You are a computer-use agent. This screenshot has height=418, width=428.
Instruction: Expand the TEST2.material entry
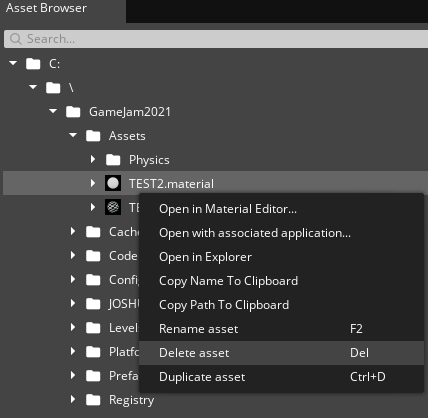[93, 183]
